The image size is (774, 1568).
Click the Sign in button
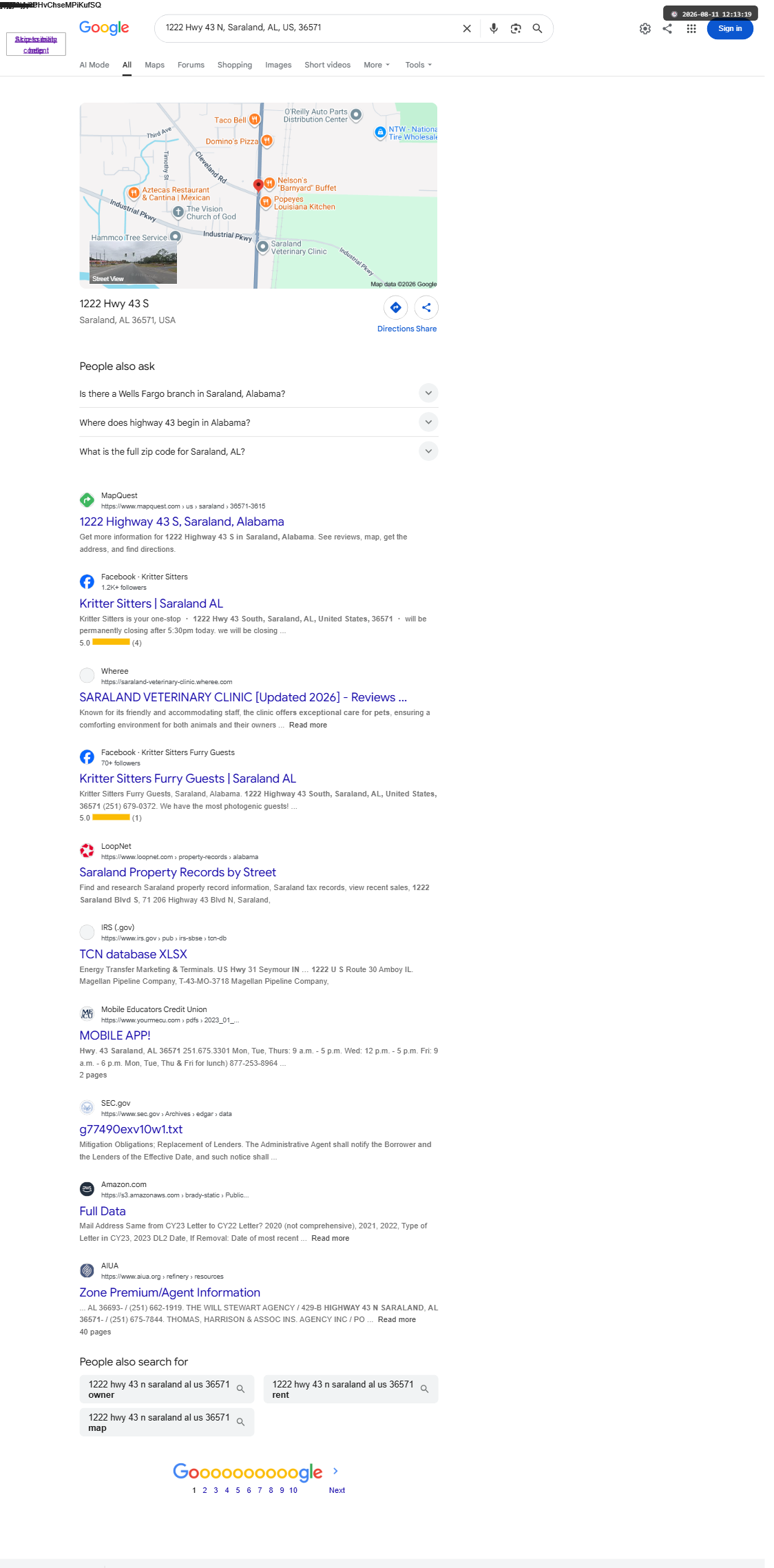(x=730, y=29)
